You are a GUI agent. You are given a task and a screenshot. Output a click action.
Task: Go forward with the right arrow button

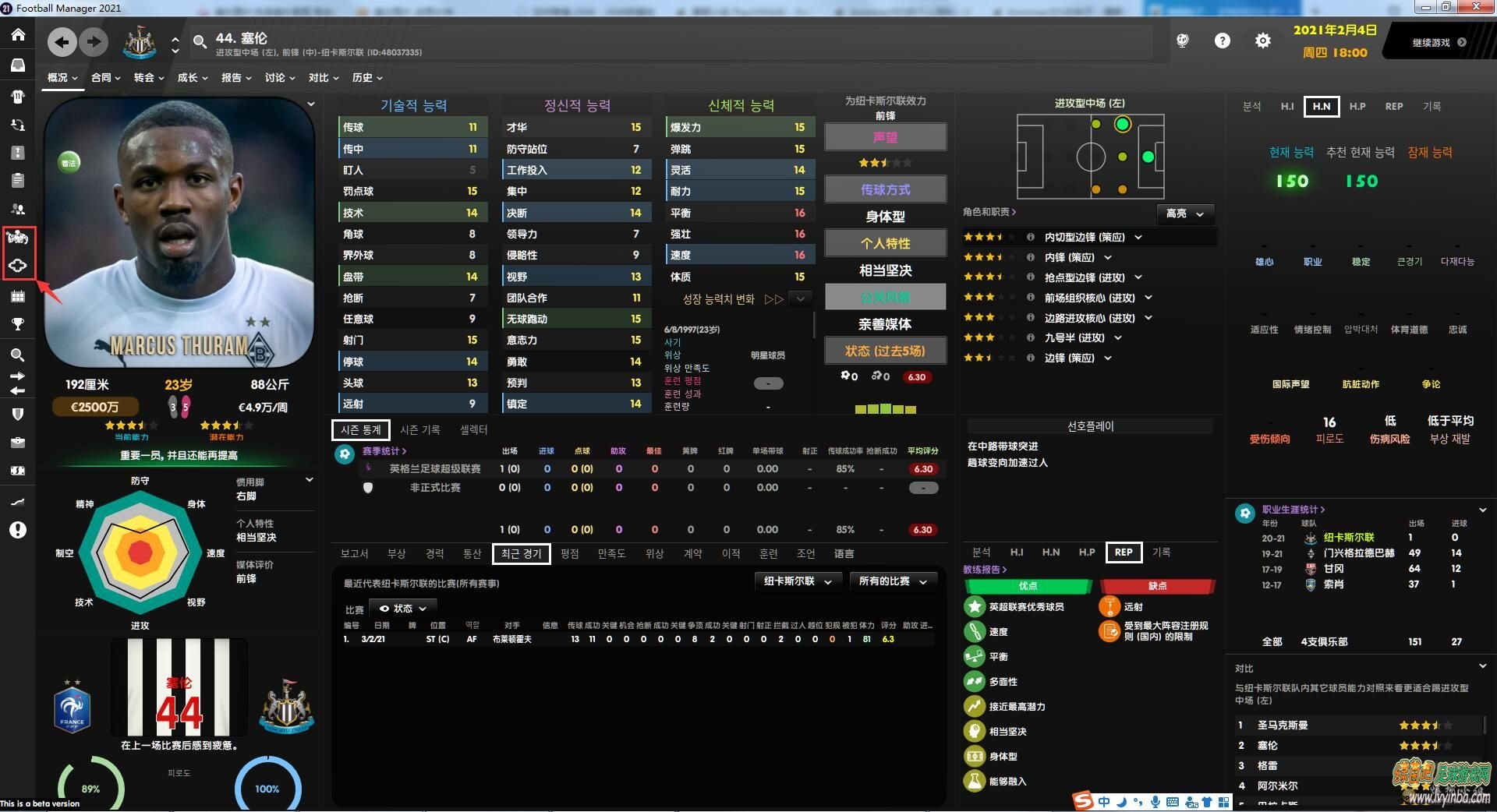94,42
